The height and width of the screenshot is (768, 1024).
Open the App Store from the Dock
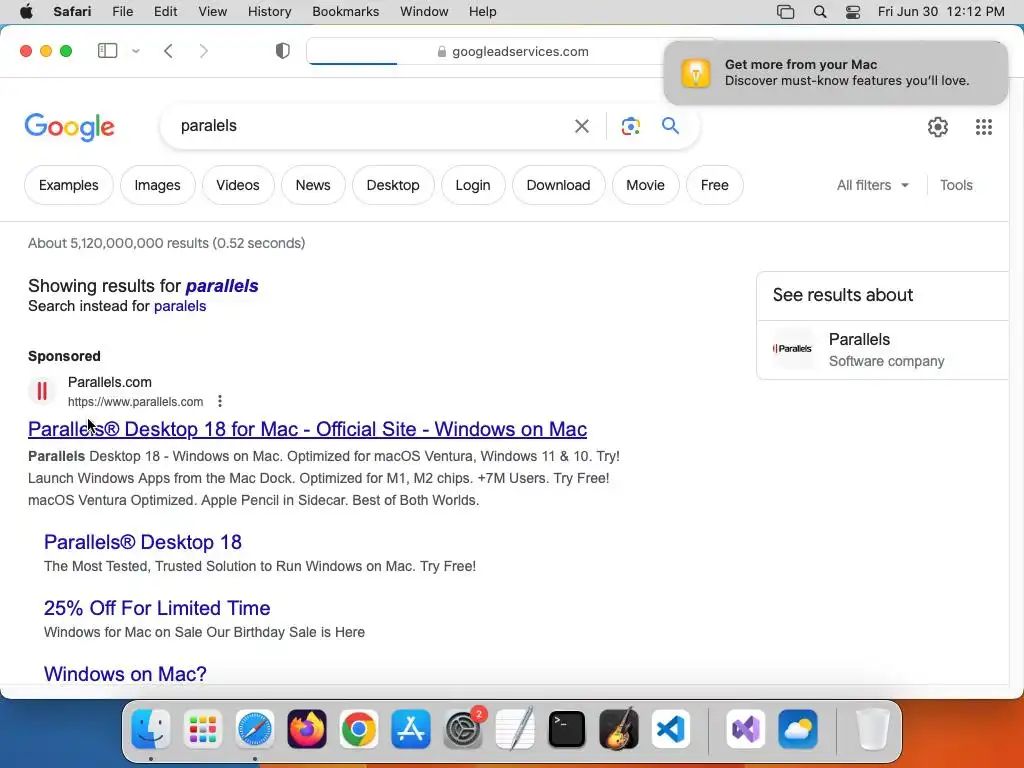411,729
